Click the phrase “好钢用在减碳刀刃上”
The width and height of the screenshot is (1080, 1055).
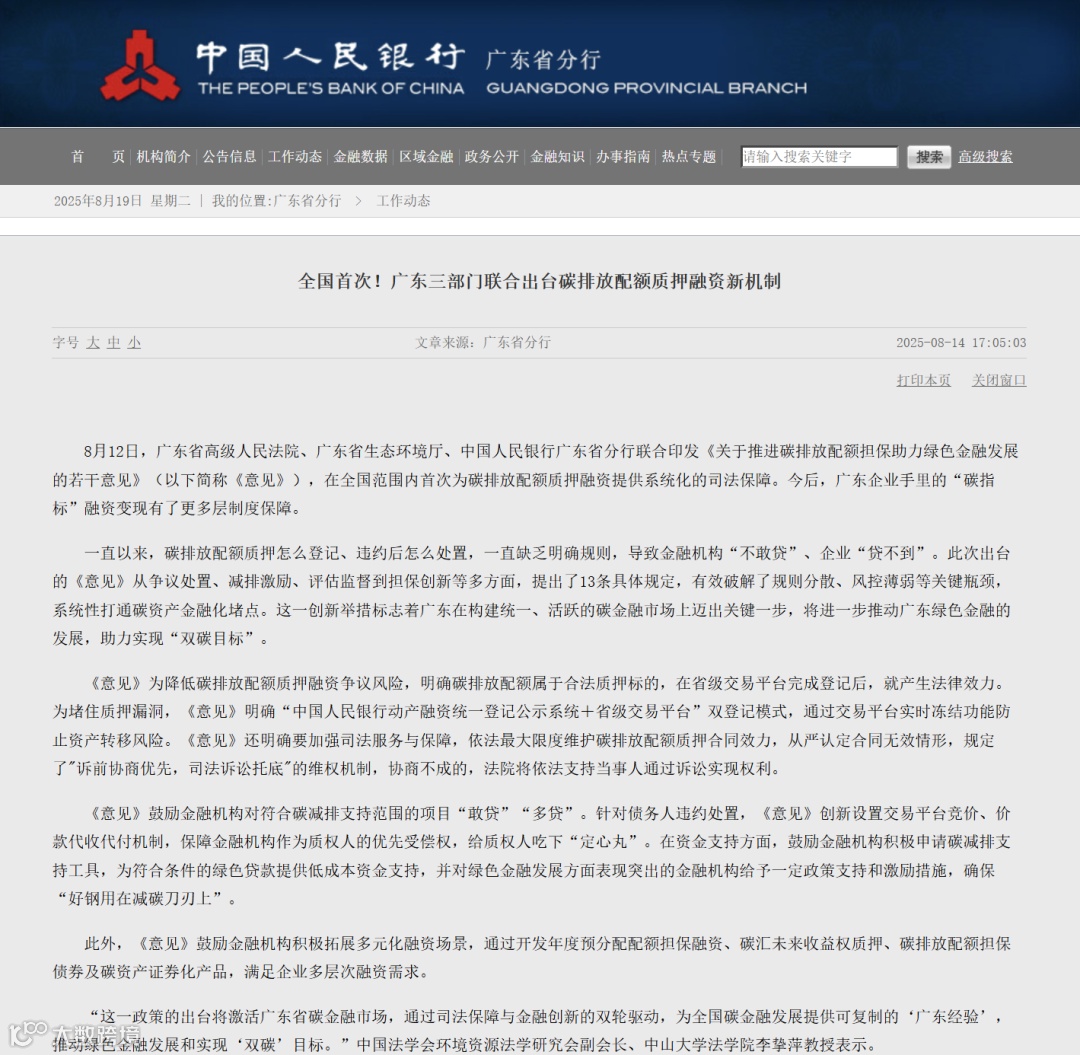coord(140,898)
